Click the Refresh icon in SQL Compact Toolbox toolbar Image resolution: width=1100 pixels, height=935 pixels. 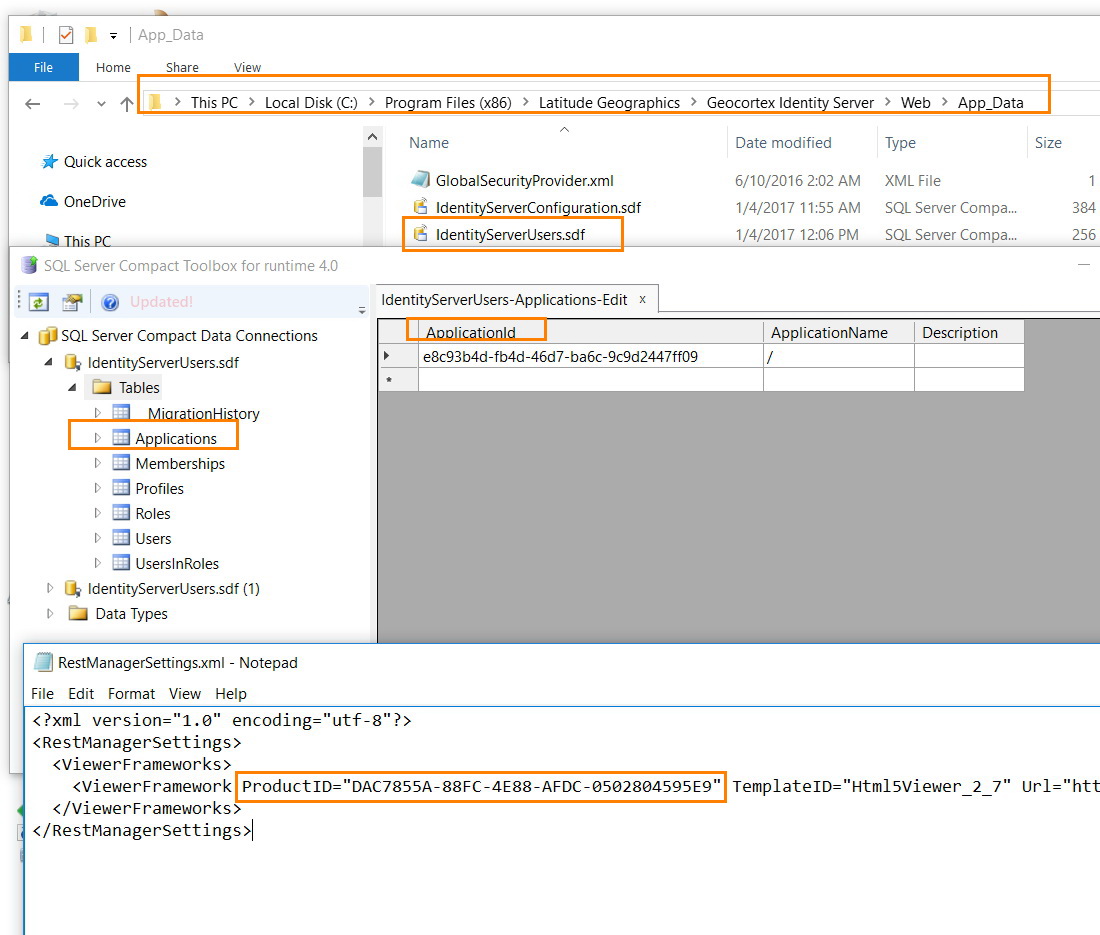click(38, 302)
